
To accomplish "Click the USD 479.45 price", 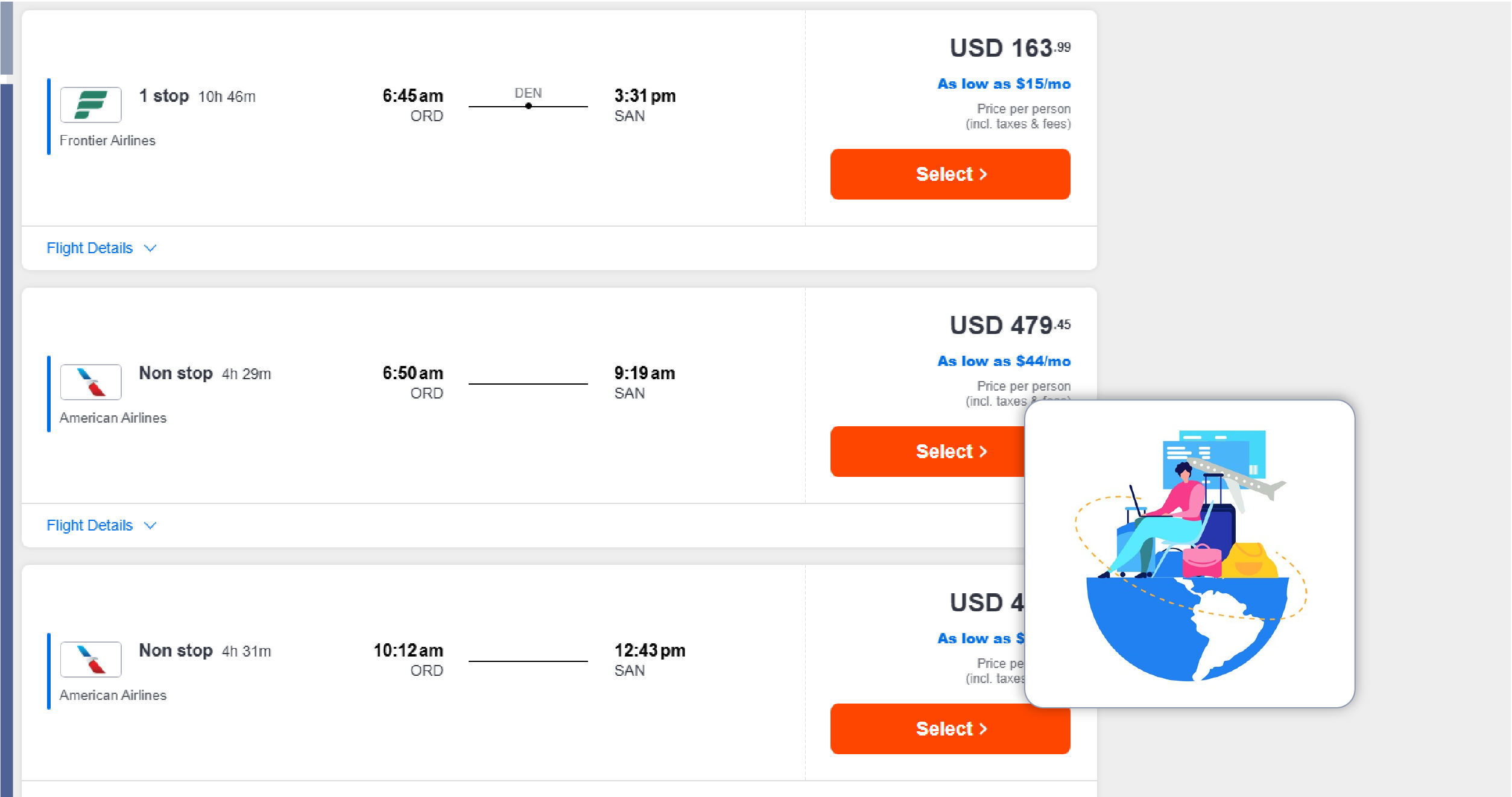I will point(1010,326).
